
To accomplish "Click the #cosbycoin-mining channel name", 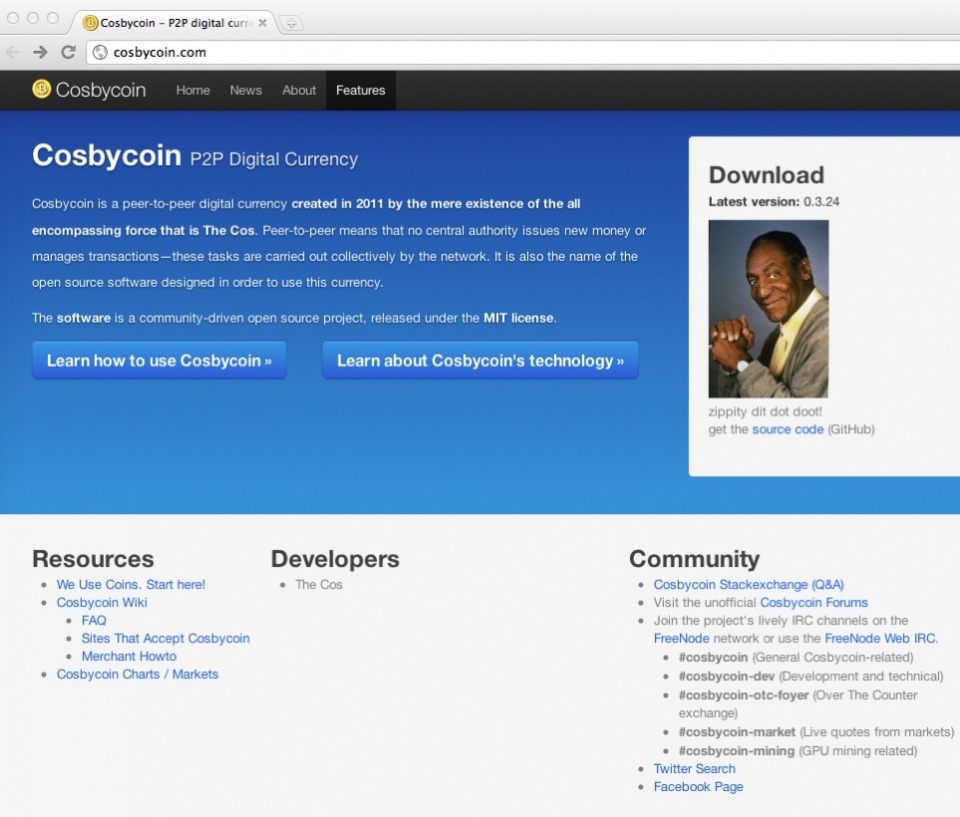I will [737, 751].
